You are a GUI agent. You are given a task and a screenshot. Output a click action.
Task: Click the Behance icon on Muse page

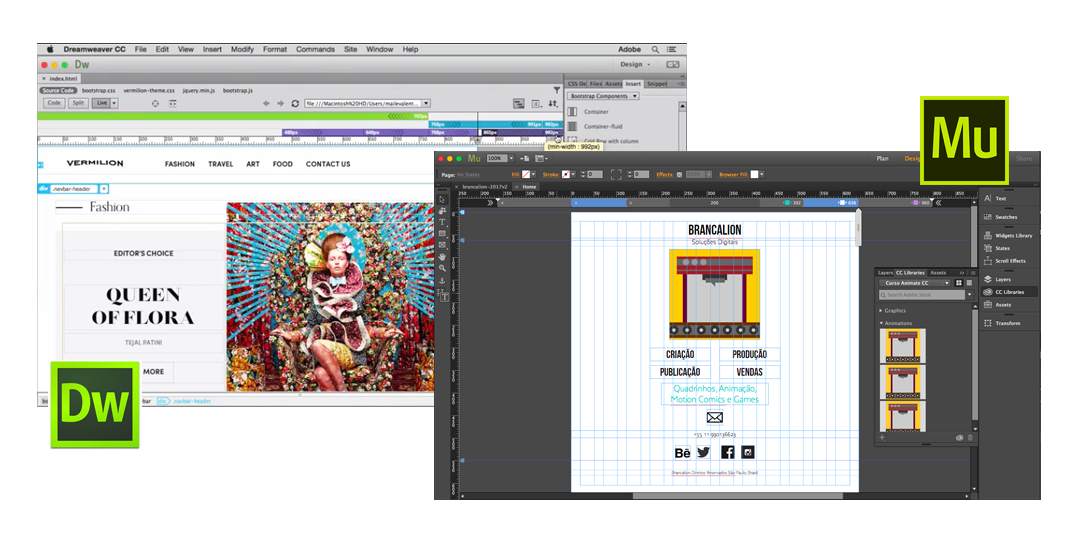point(682,452)
